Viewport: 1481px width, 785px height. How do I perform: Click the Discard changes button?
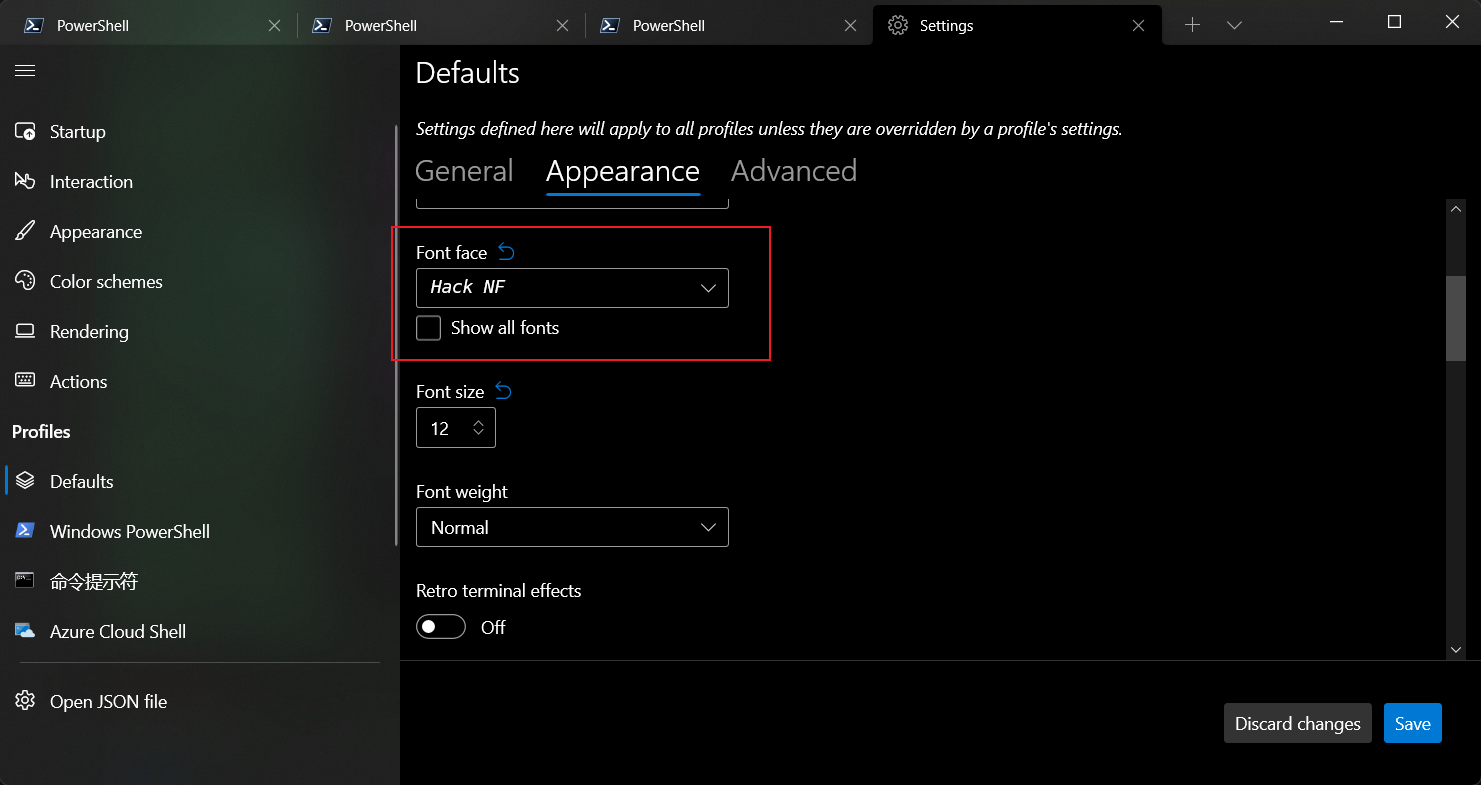pyautogui.click(x=1297, y=723)
